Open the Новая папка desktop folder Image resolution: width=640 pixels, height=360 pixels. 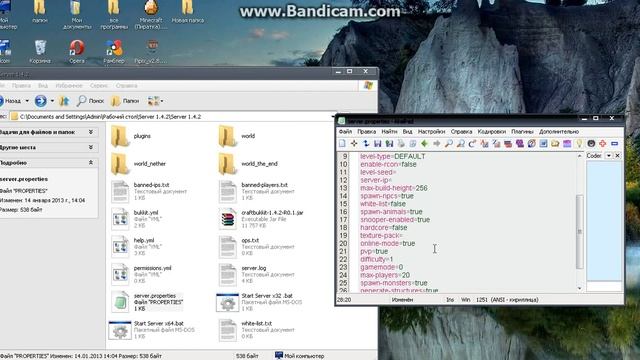click(x=188, y=11)
